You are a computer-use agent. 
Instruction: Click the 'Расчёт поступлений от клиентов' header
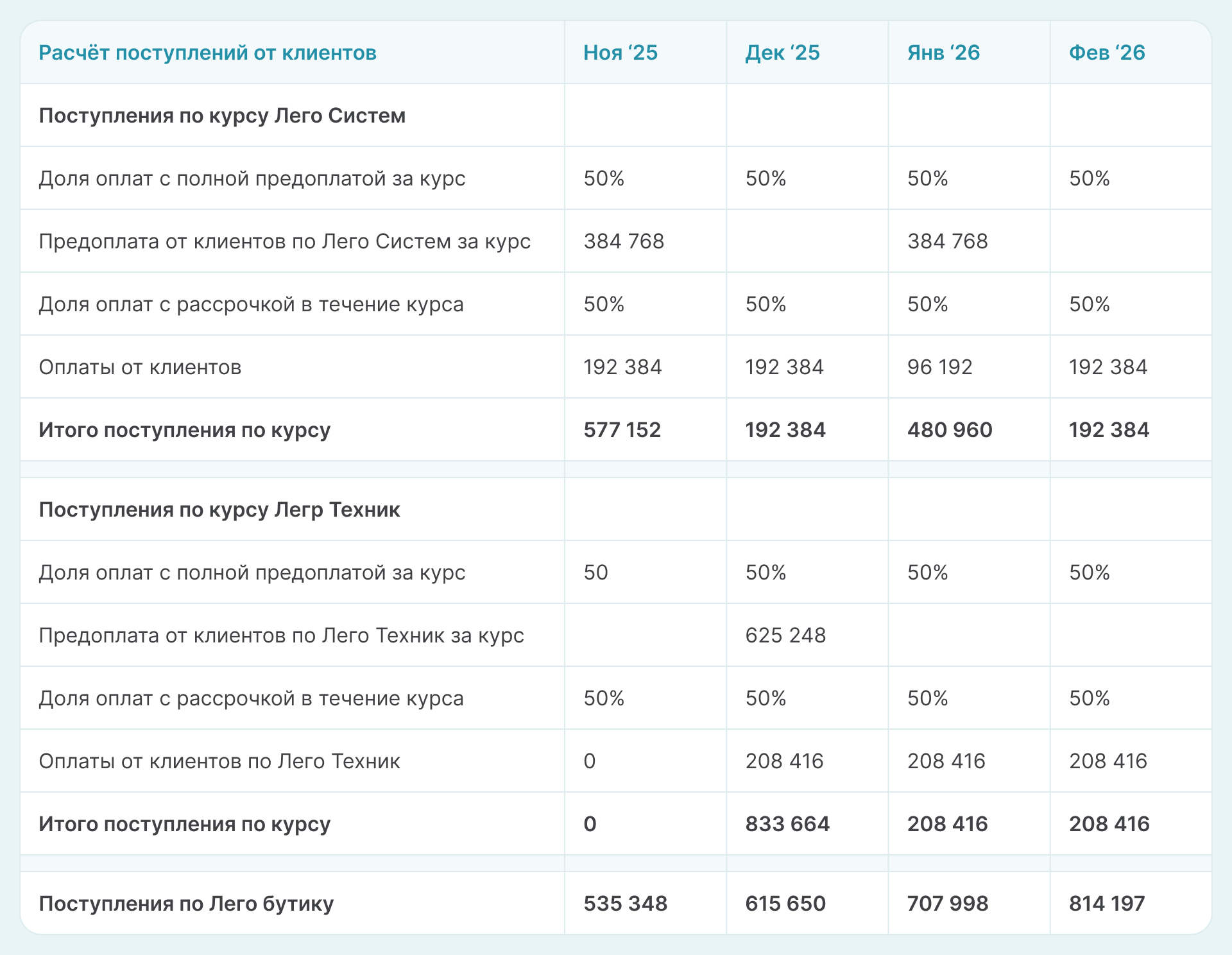point(207,53)
